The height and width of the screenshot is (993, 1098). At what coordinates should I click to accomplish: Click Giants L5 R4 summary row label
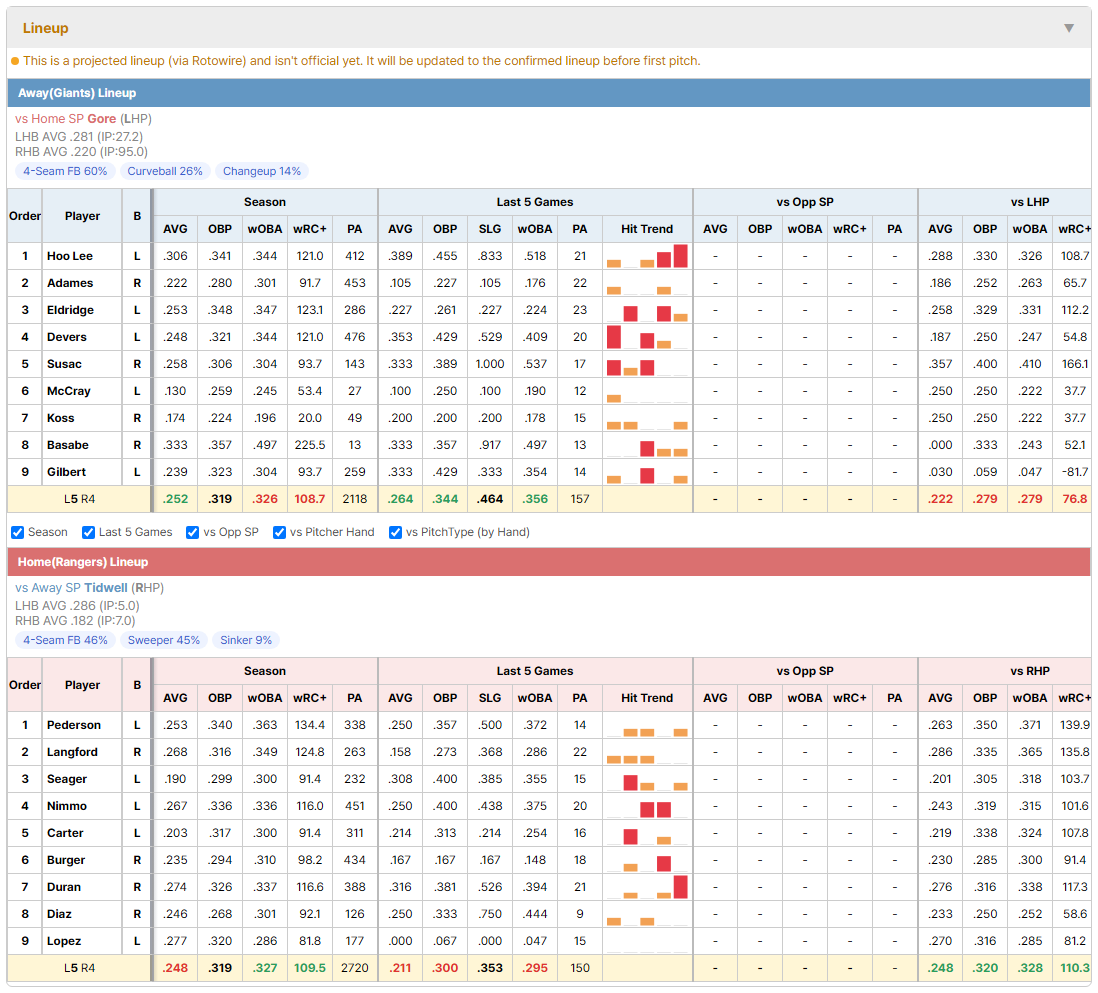point(79,499)
